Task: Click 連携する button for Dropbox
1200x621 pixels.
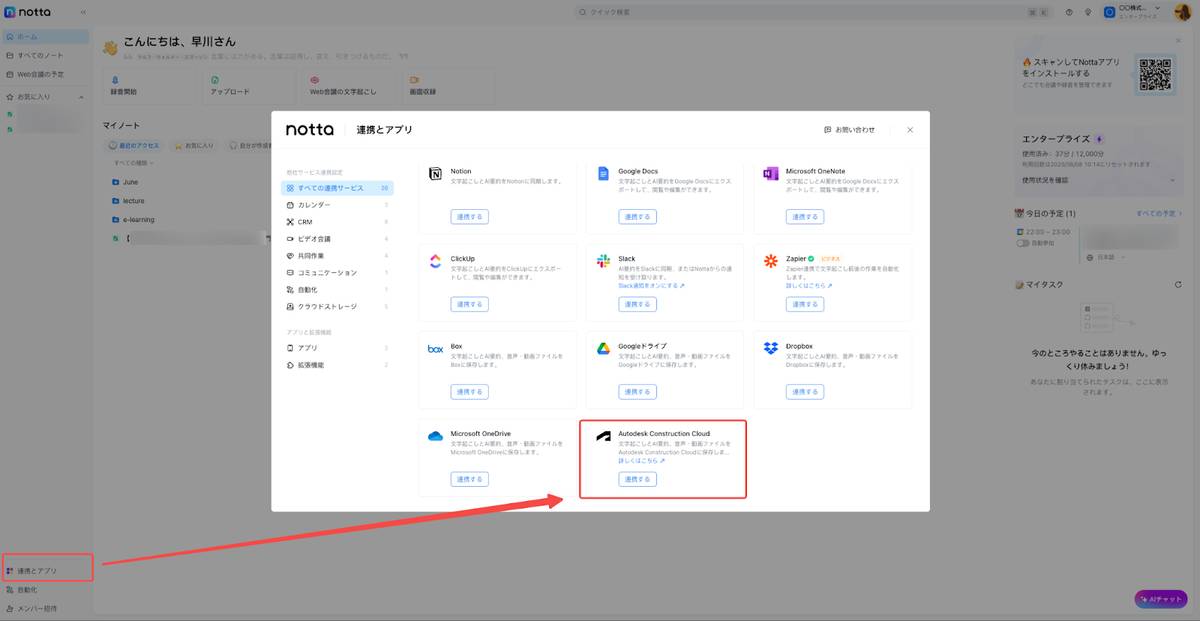Action: coord(805,392)
